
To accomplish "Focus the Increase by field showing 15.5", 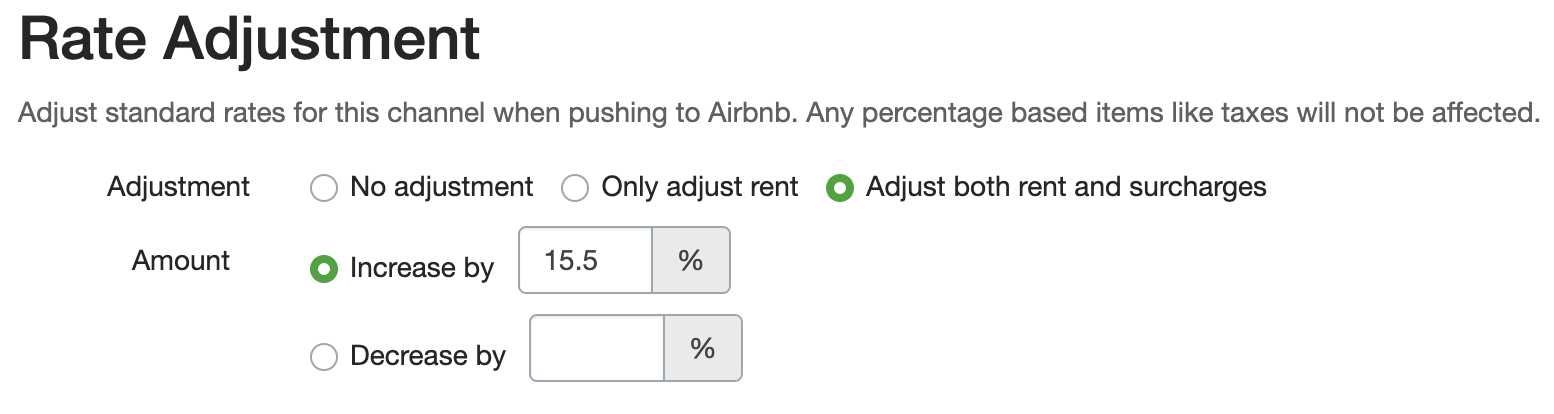I will [x=586, y=261].
